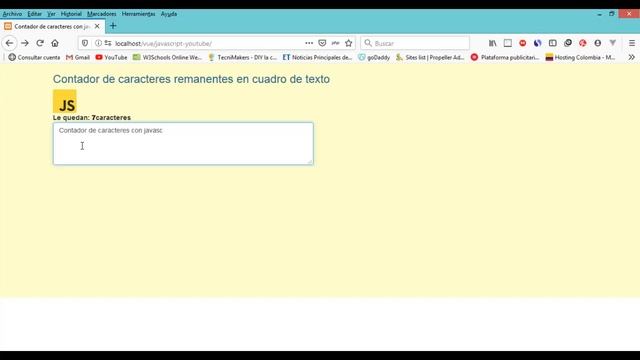This screenshot has height=360, width=640.
Task: Click the red globe-like extension icon
Action: 582,43
